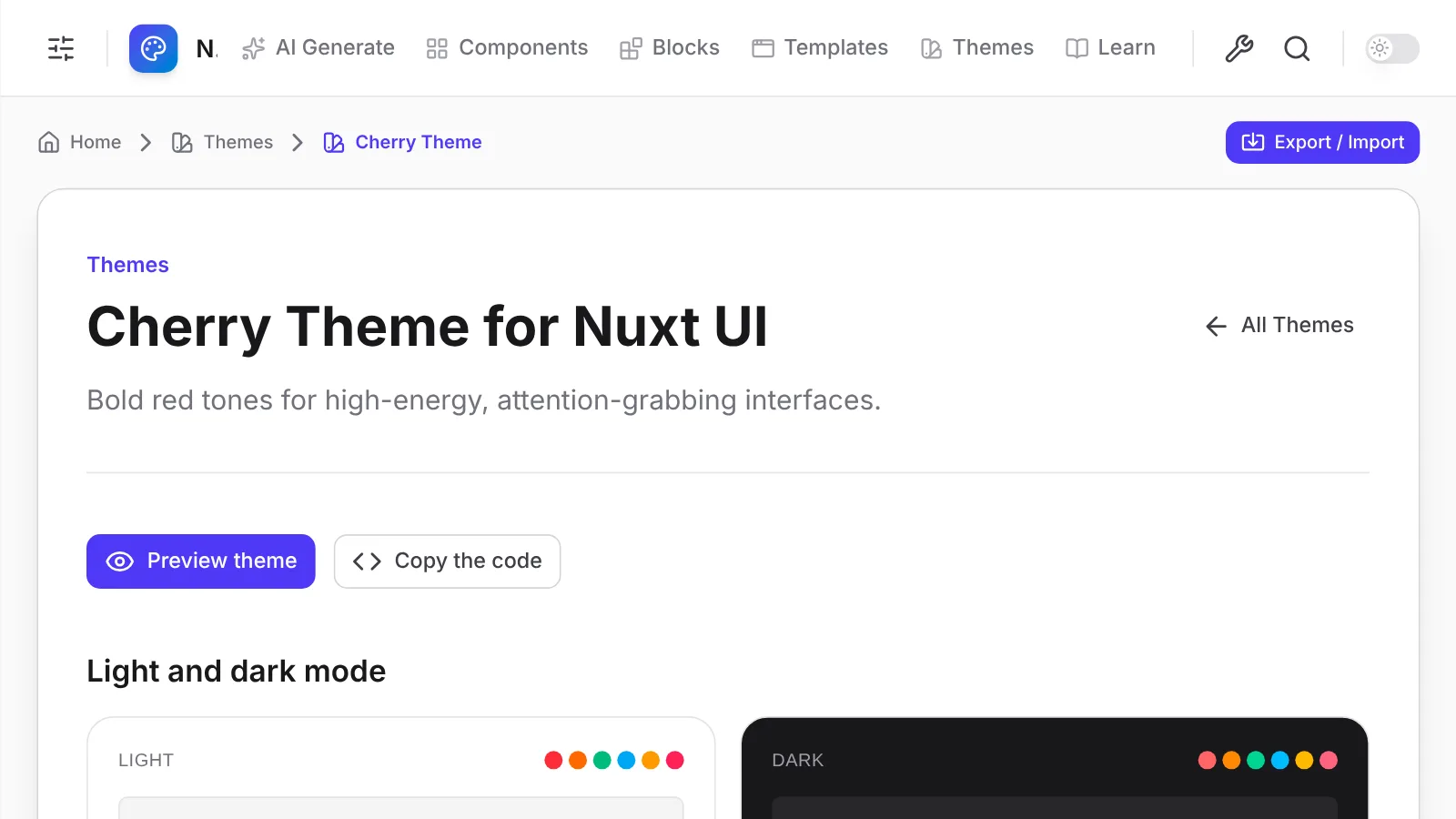Click the Preview theme button

201,561
